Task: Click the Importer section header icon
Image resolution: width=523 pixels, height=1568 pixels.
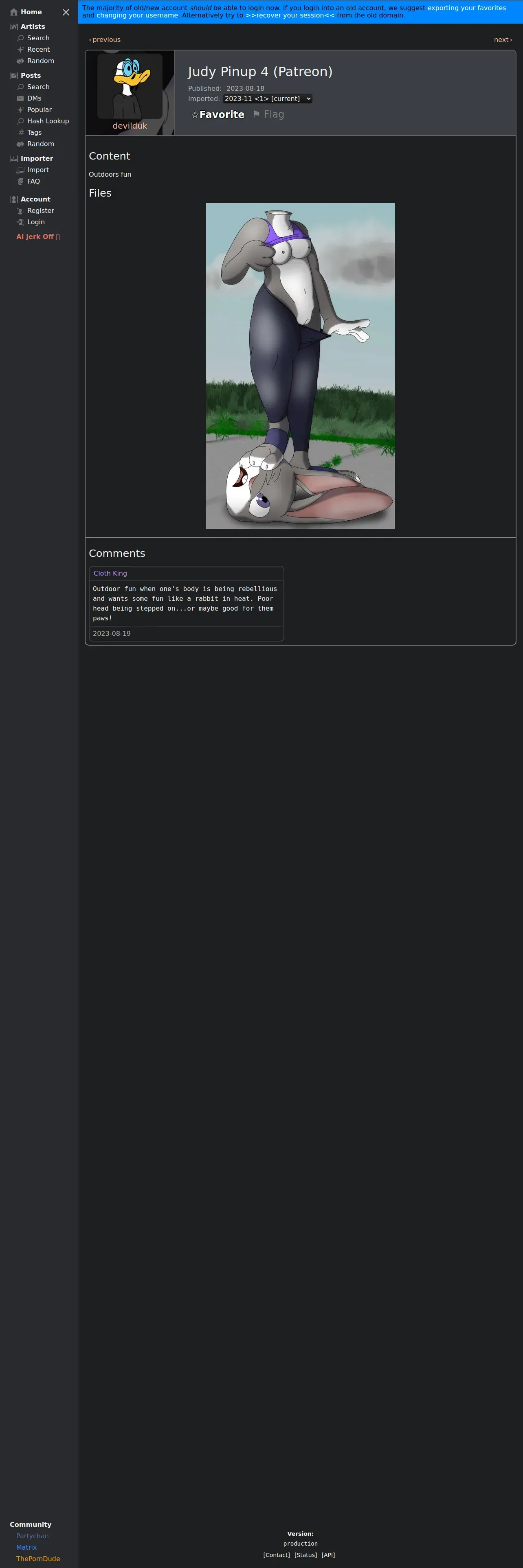Action: pos(14,159)
